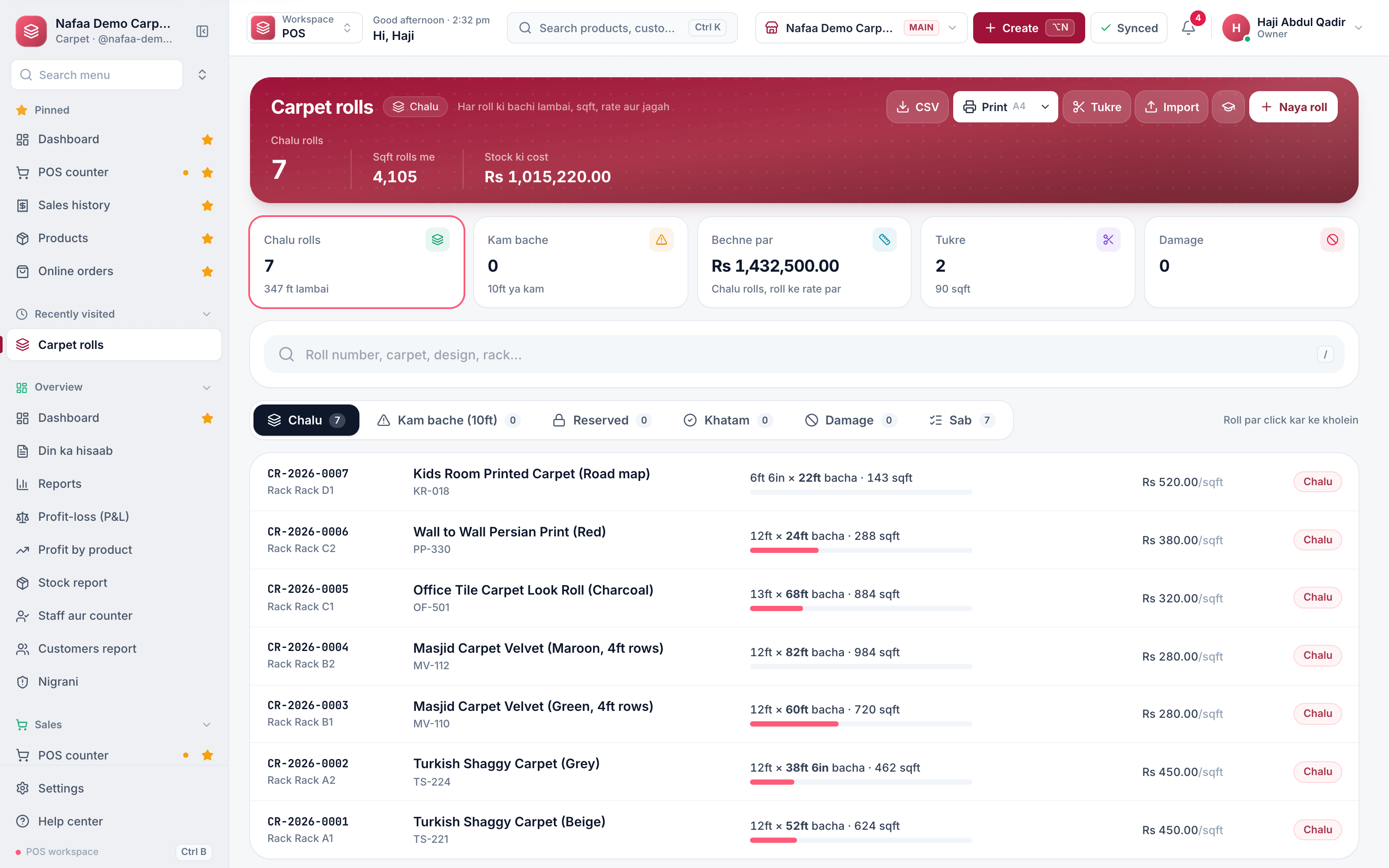Export rolls via CSV button
The height and width of the screenshot is (868, 1389).
point(917,107)
